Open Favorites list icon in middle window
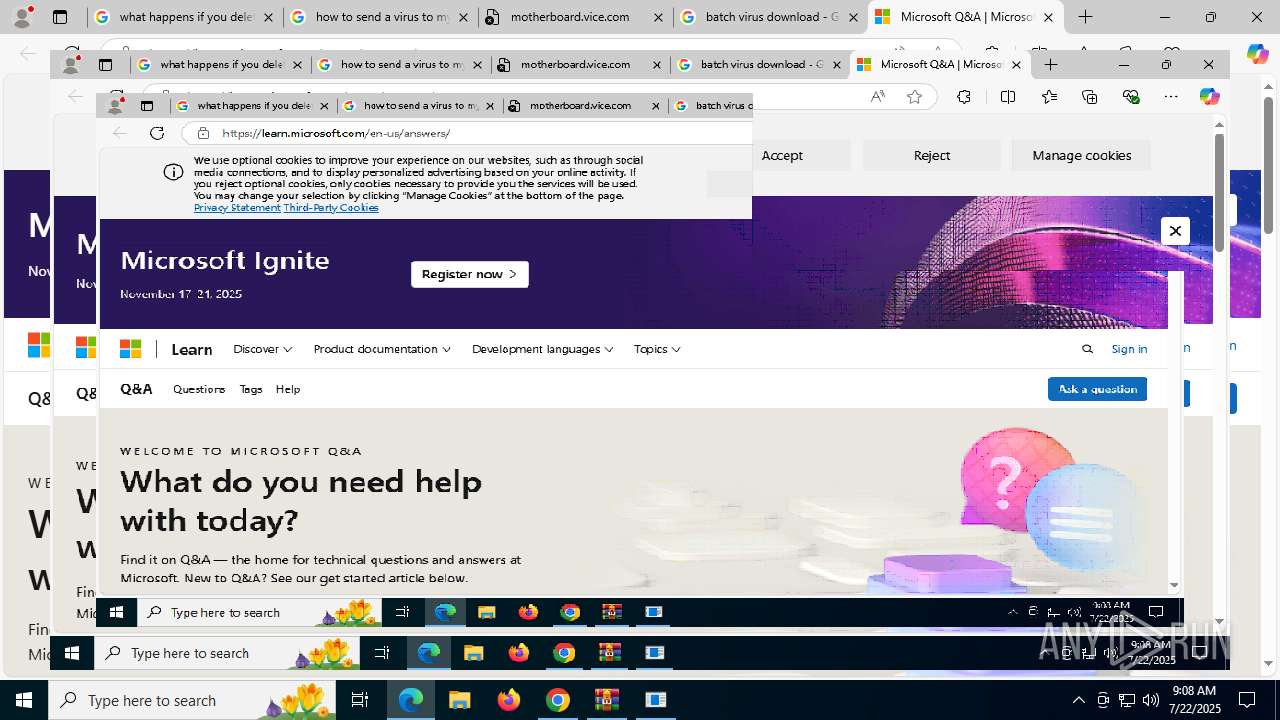The width and height of the screenshot is (1280, 720). [1049, 96]
